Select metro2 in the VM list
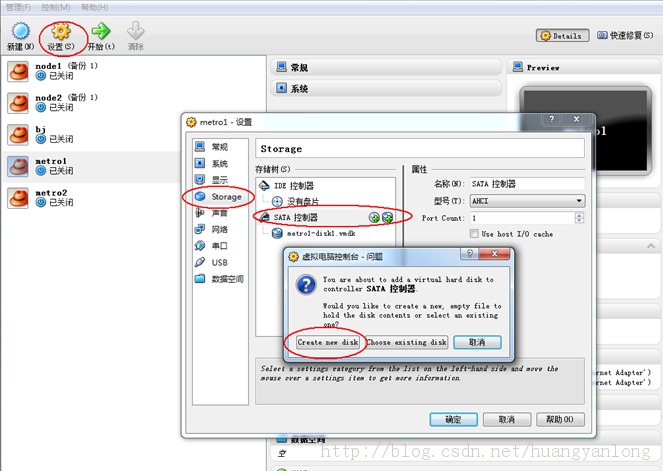Screen dimensions: 663x471 (x=93, y=197)
